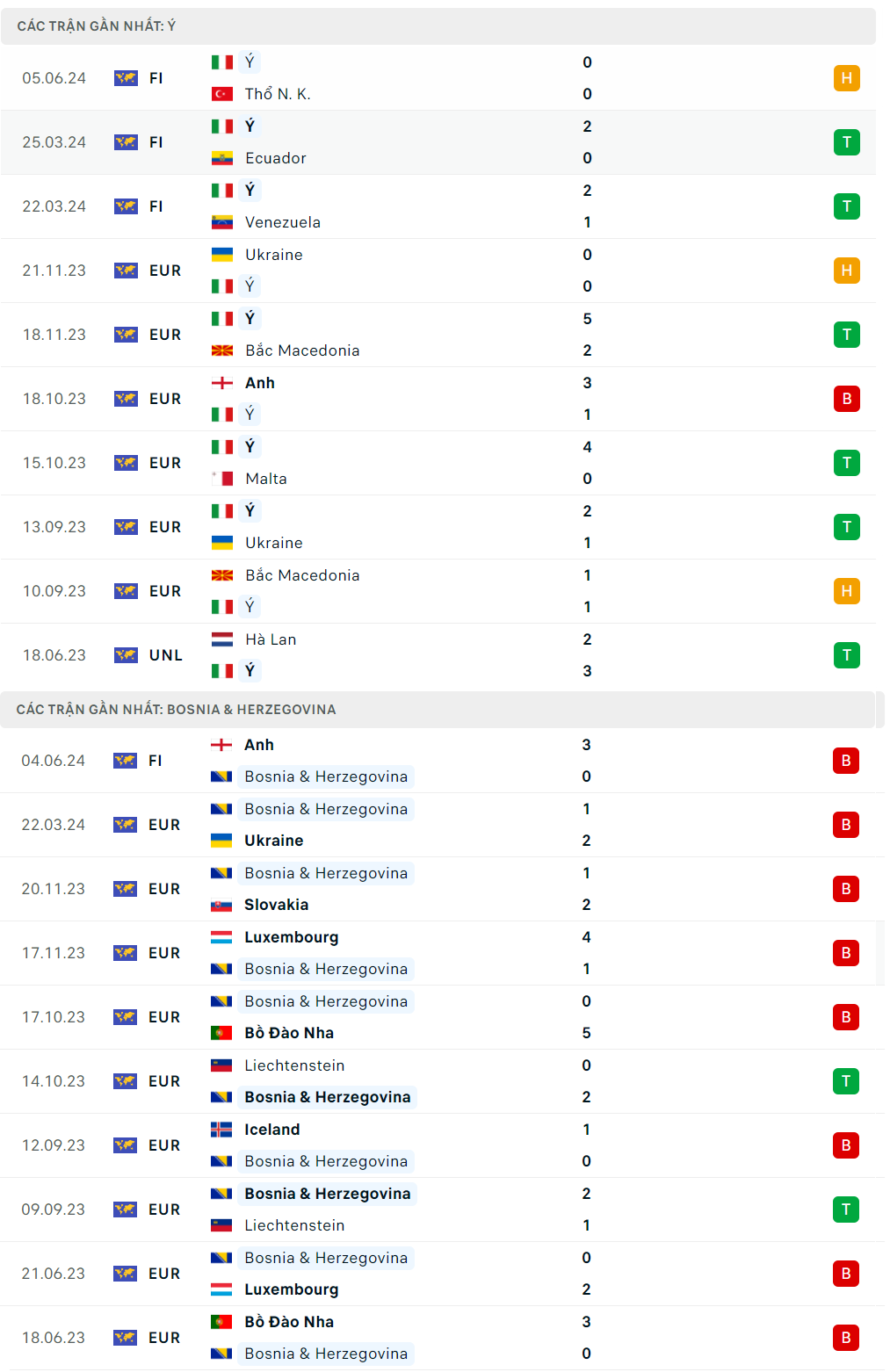
Task: Click the 04.06.24 match date
Action: (x=54, y=761)
